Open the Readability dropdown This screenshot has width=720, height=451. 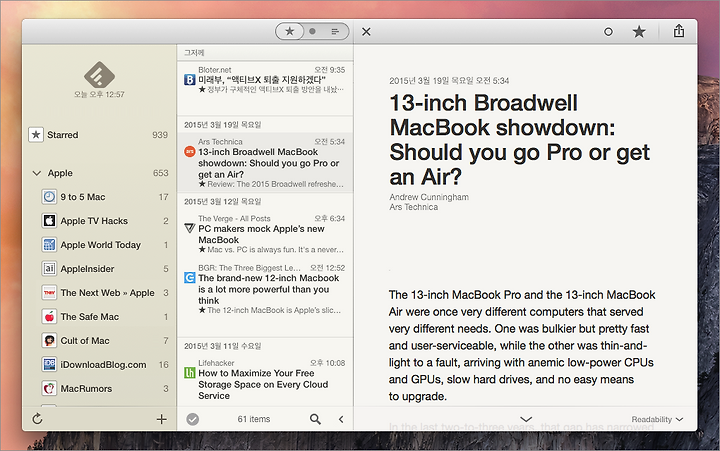coord(657,419)
